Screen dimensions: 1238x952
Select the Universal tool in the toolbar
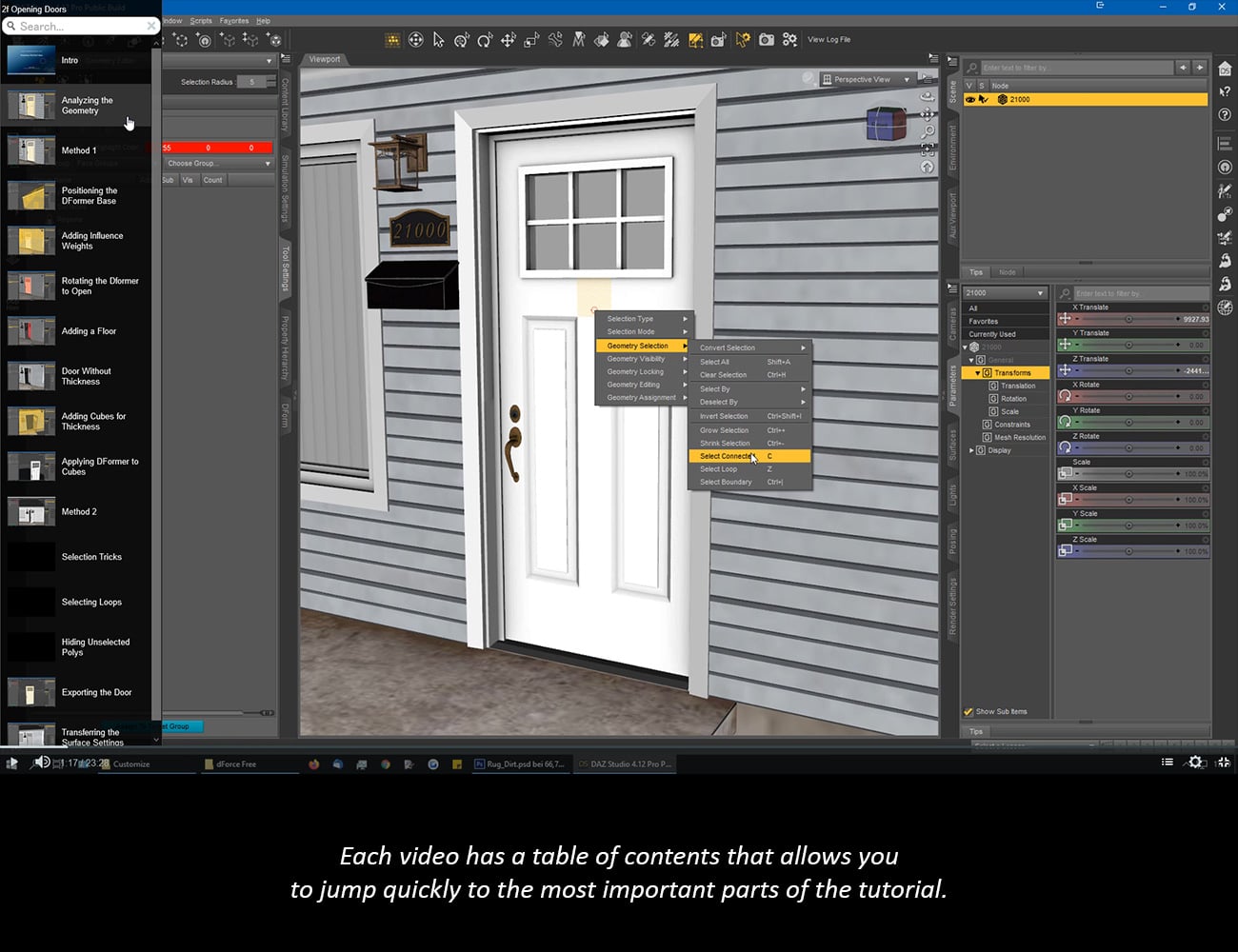click(415, 39)
